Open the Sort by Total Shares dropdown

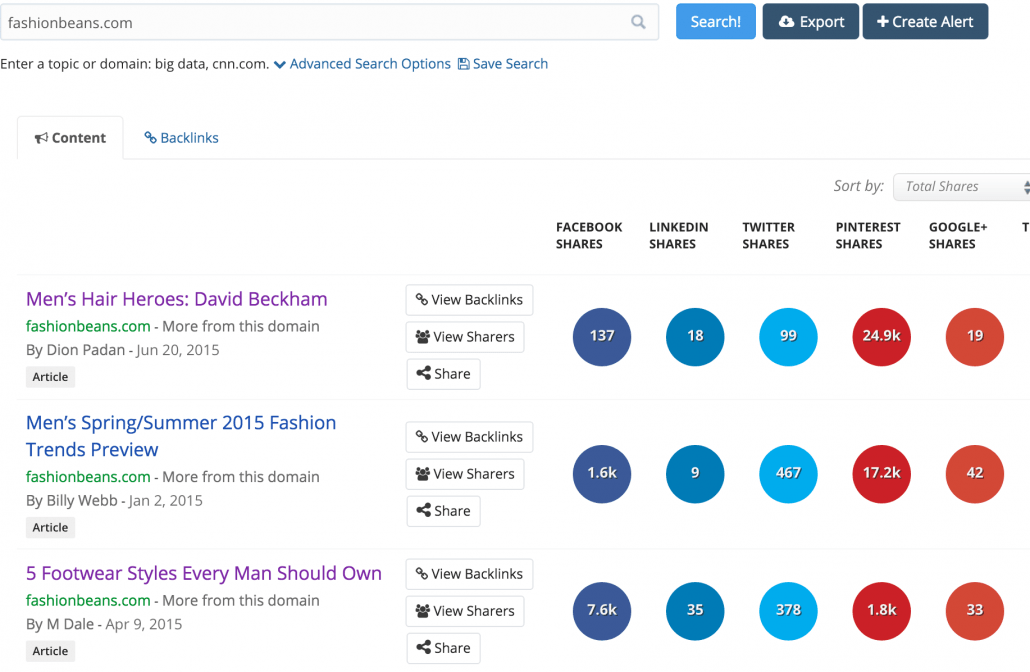click(962, 187)
